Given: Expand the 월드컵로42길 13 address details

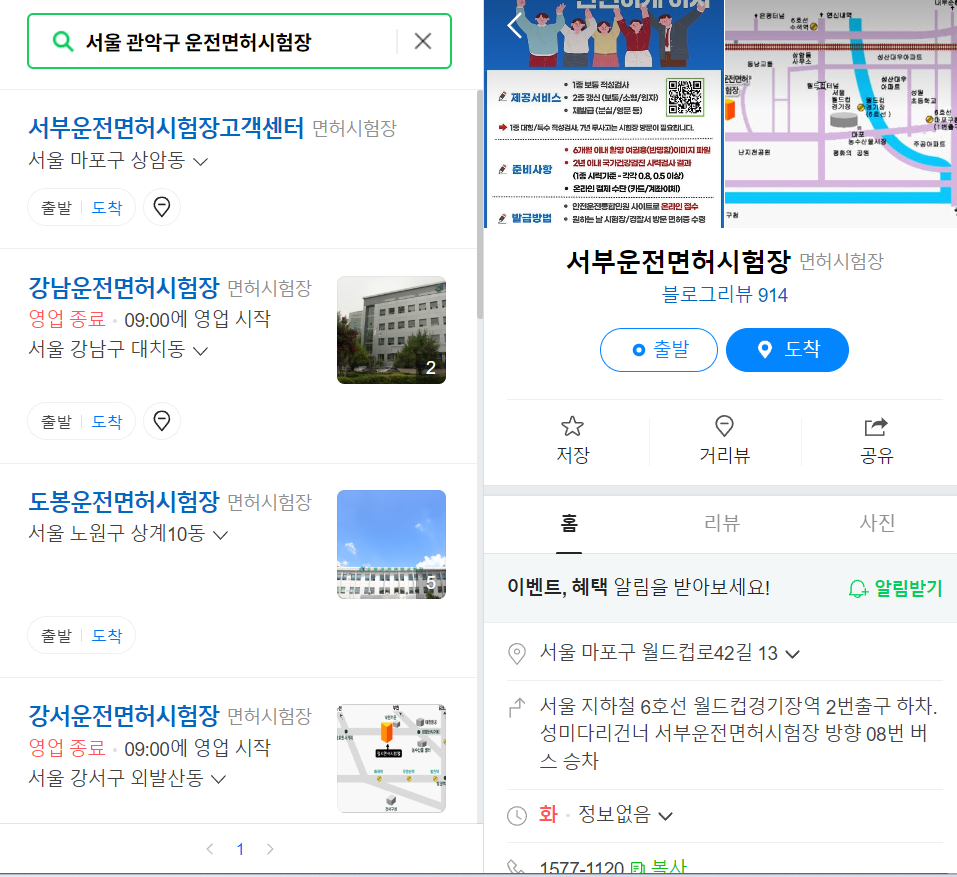Looking at the screenshot, I should (x=792, y=653).
